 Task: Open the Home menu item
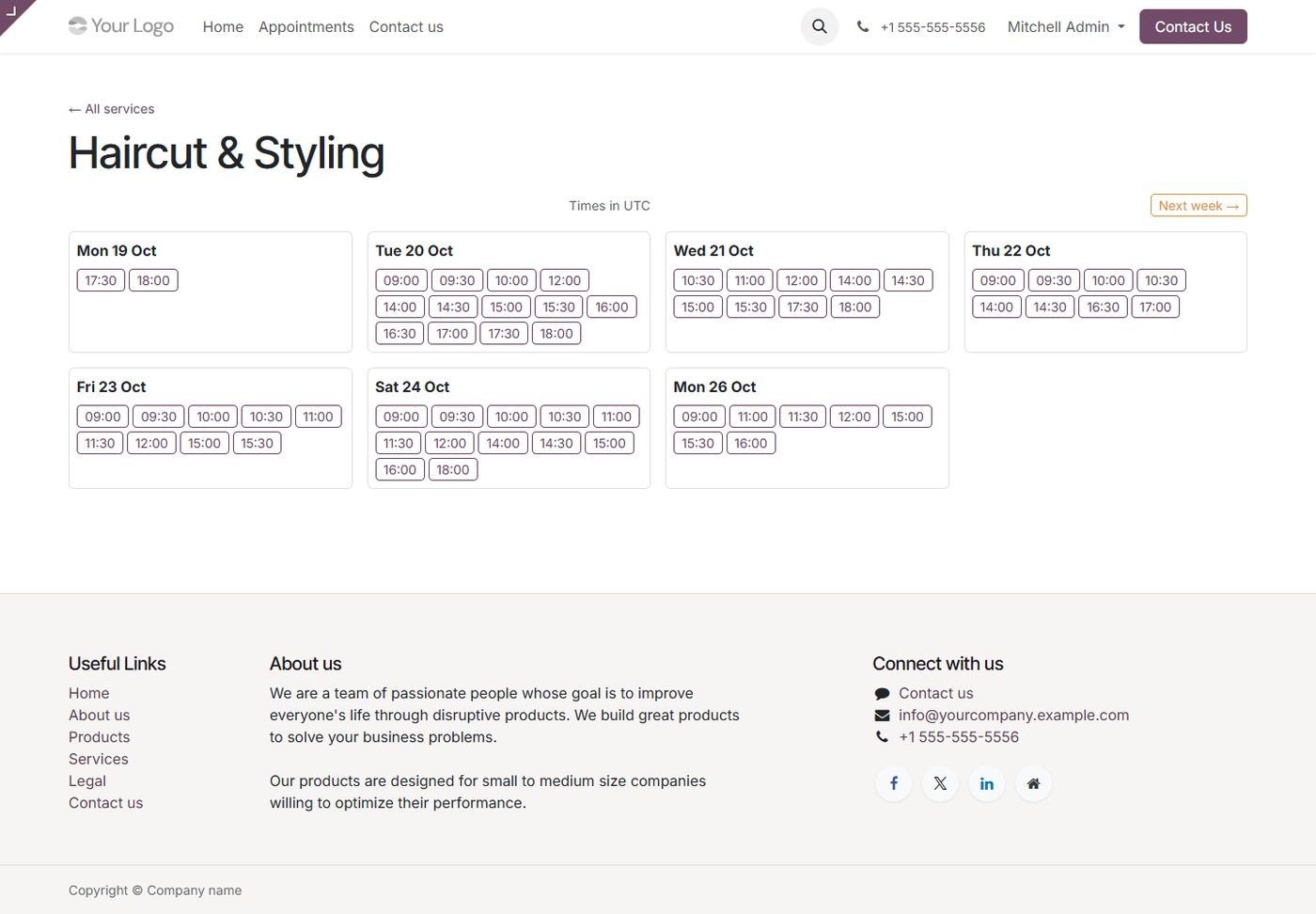tap(223, 27)
